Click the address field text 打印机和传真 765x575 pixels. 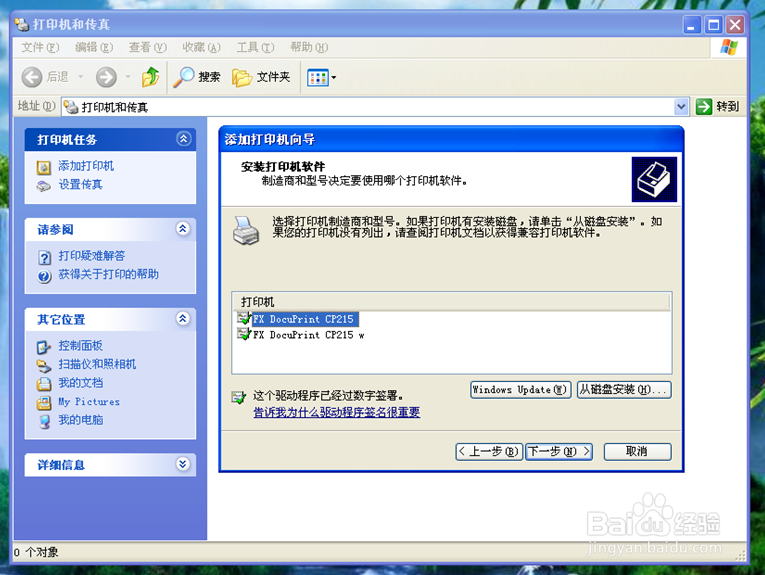coord(115,107)
